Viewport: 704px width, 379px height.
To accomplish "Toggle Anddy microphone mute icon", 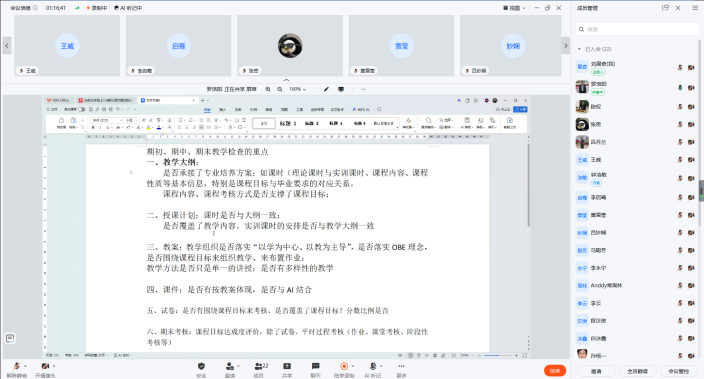I will coord(680,286).
